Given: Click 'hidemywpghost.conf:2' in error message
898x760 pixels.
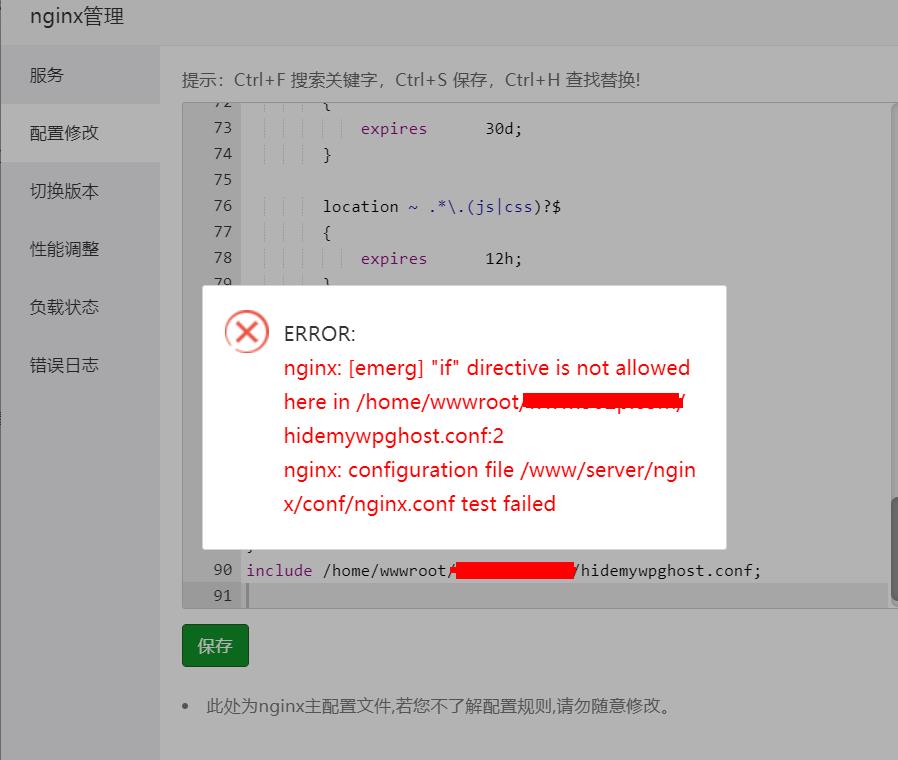Looking at the screenshot, I should click(393, 436).
